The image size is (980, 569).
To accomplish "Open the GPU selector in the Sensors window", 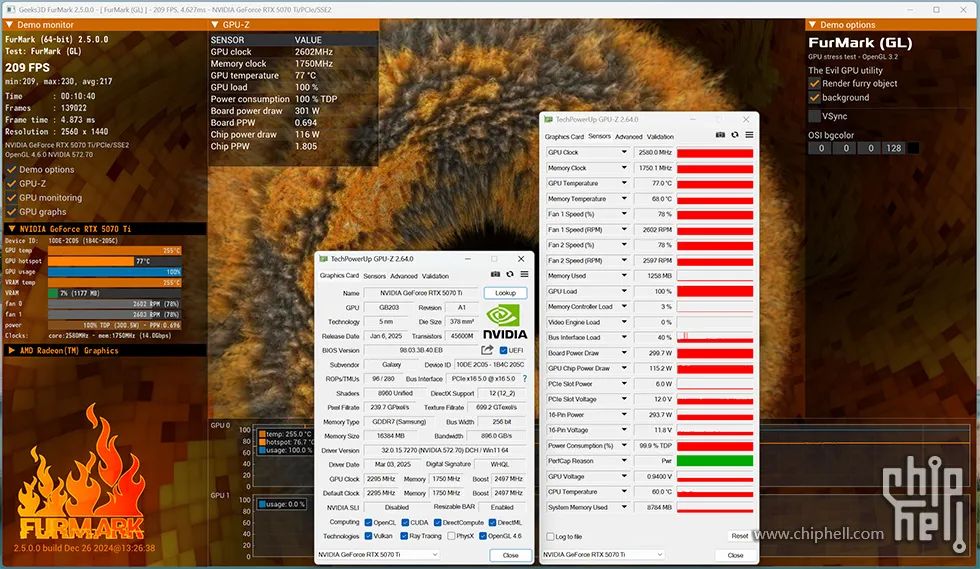I will [x=602, y=555].
